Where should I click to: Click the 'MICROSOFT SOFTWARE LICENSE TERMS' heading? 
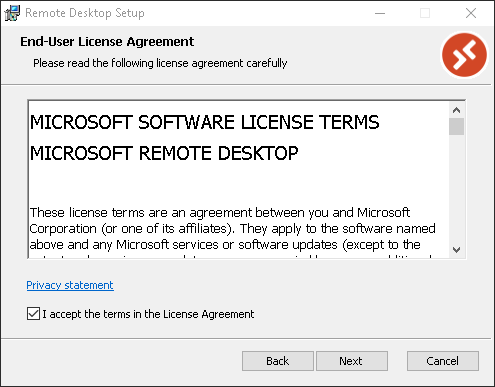205,122
